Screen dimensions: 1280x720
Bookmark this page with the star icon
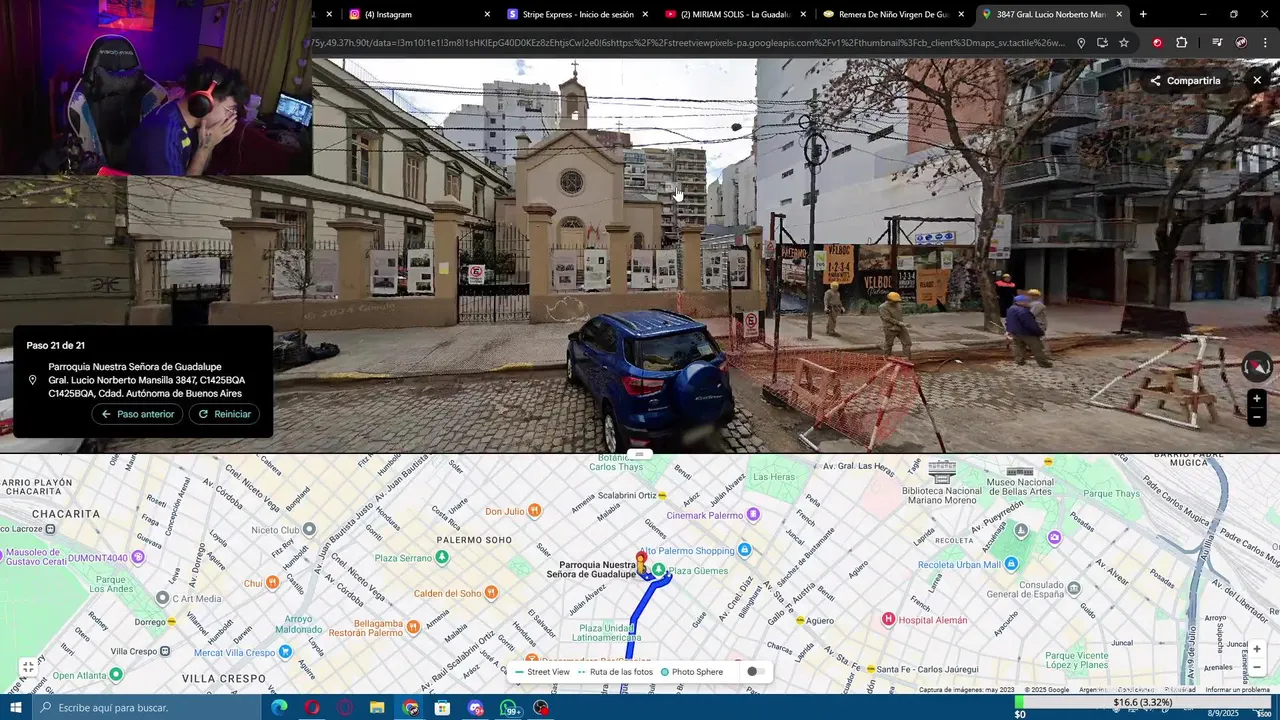coord(1124,43)
